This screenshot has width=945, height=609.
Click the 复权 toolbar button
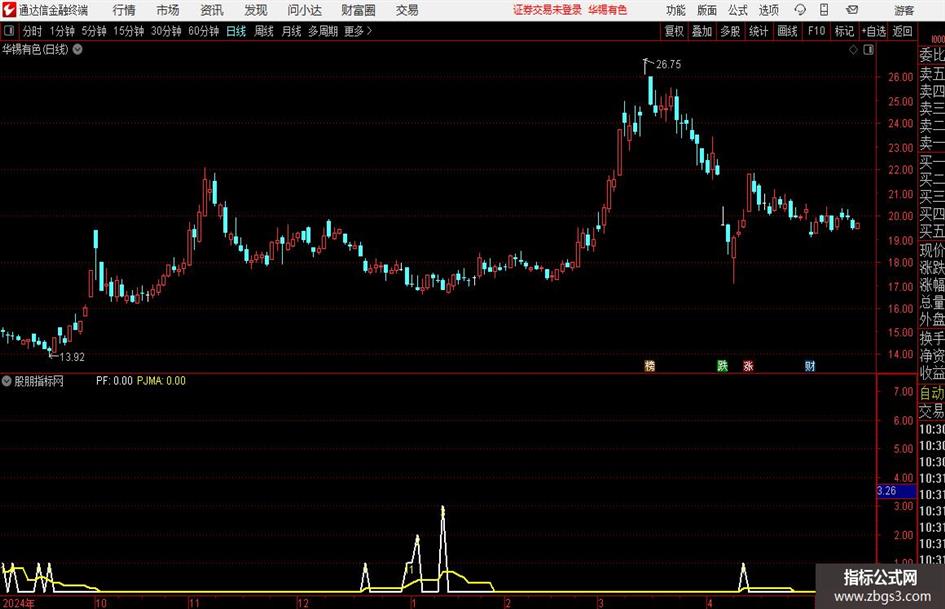[674, 31]
